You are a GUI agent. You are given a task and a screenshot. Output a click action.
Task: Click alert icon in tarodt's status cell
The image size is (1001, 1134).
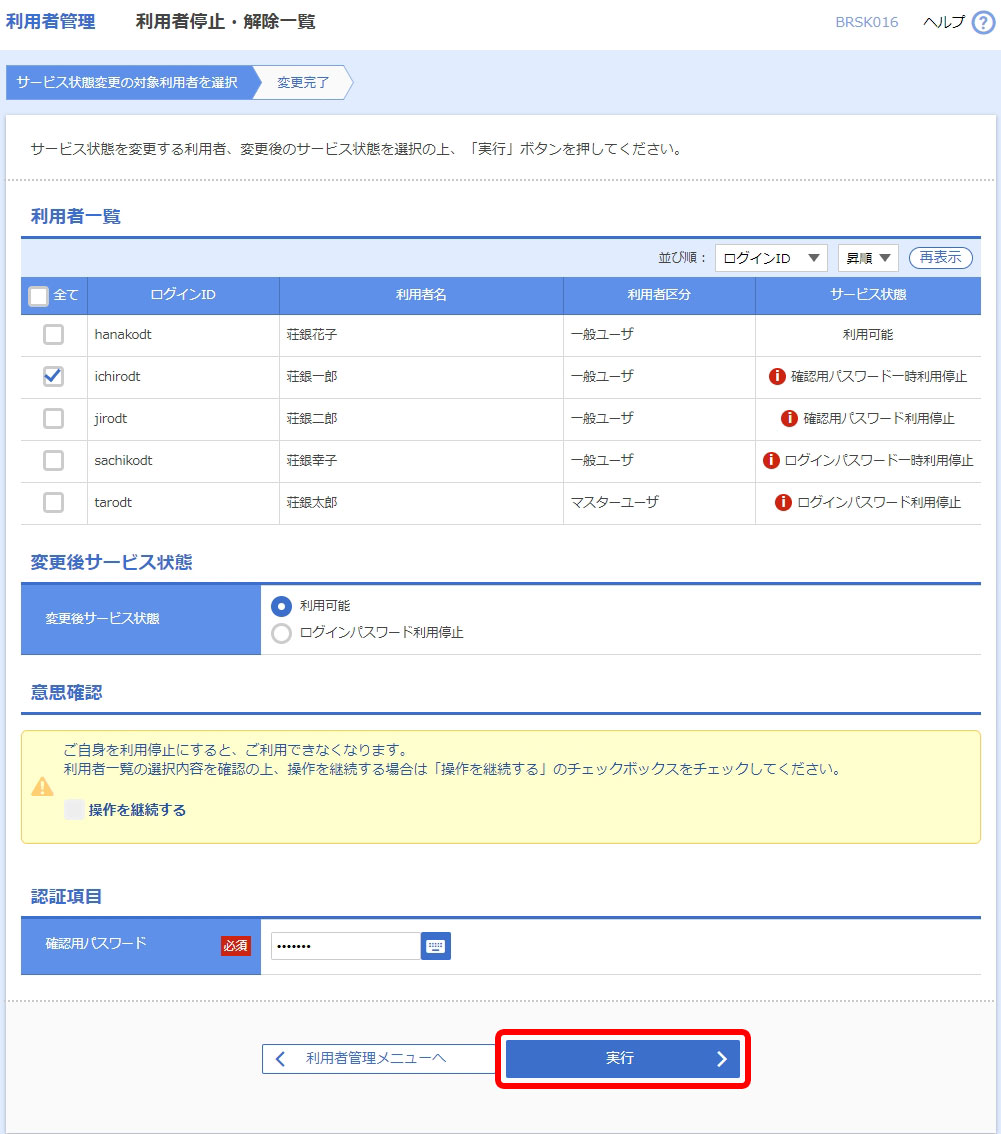(783, 503)
